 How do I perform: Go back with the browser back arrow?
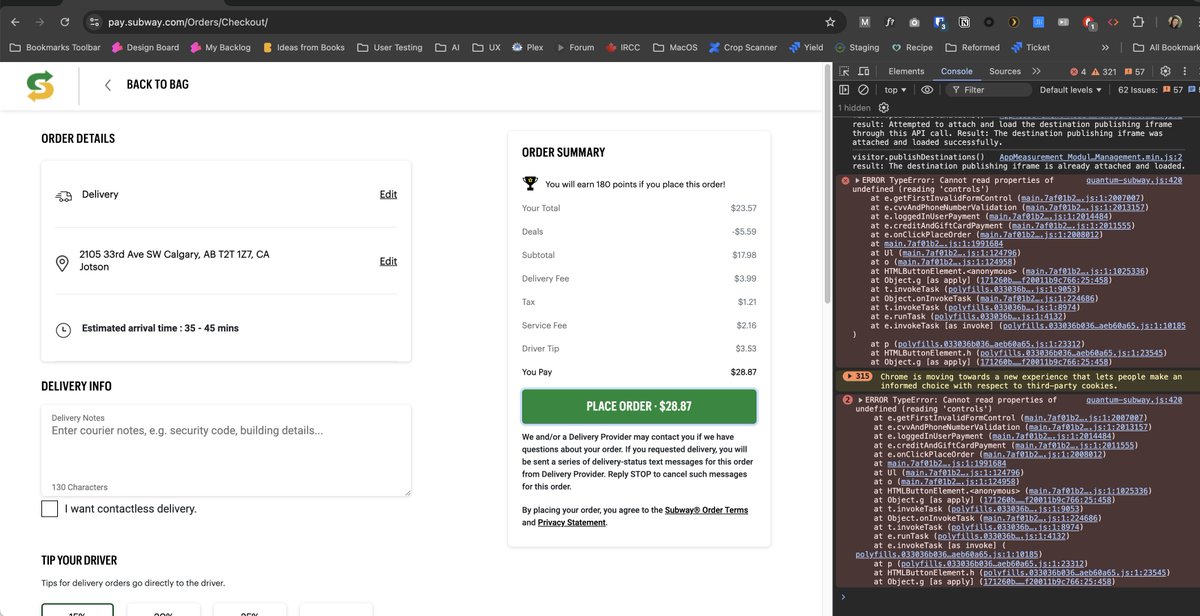point(15,21)
